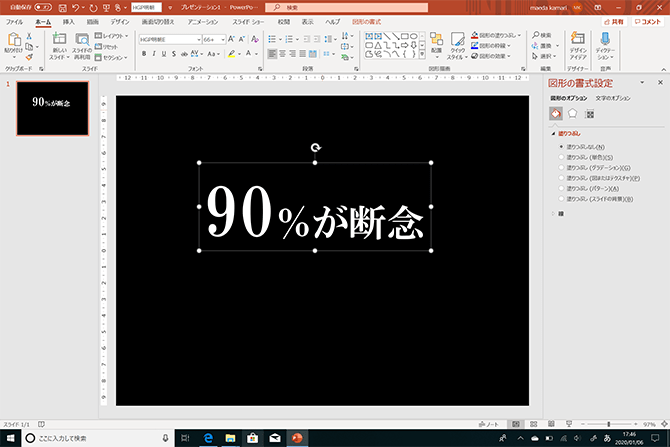Select the Slide background fill radio button
The width and height of the screenshot is (670, 447).
point(561,199)
